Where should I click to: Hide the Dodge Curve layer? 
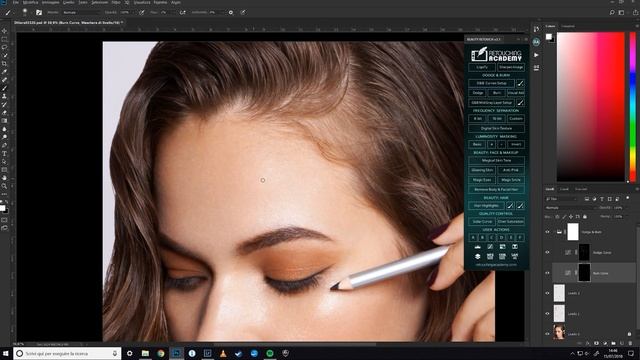click(547, 252)
